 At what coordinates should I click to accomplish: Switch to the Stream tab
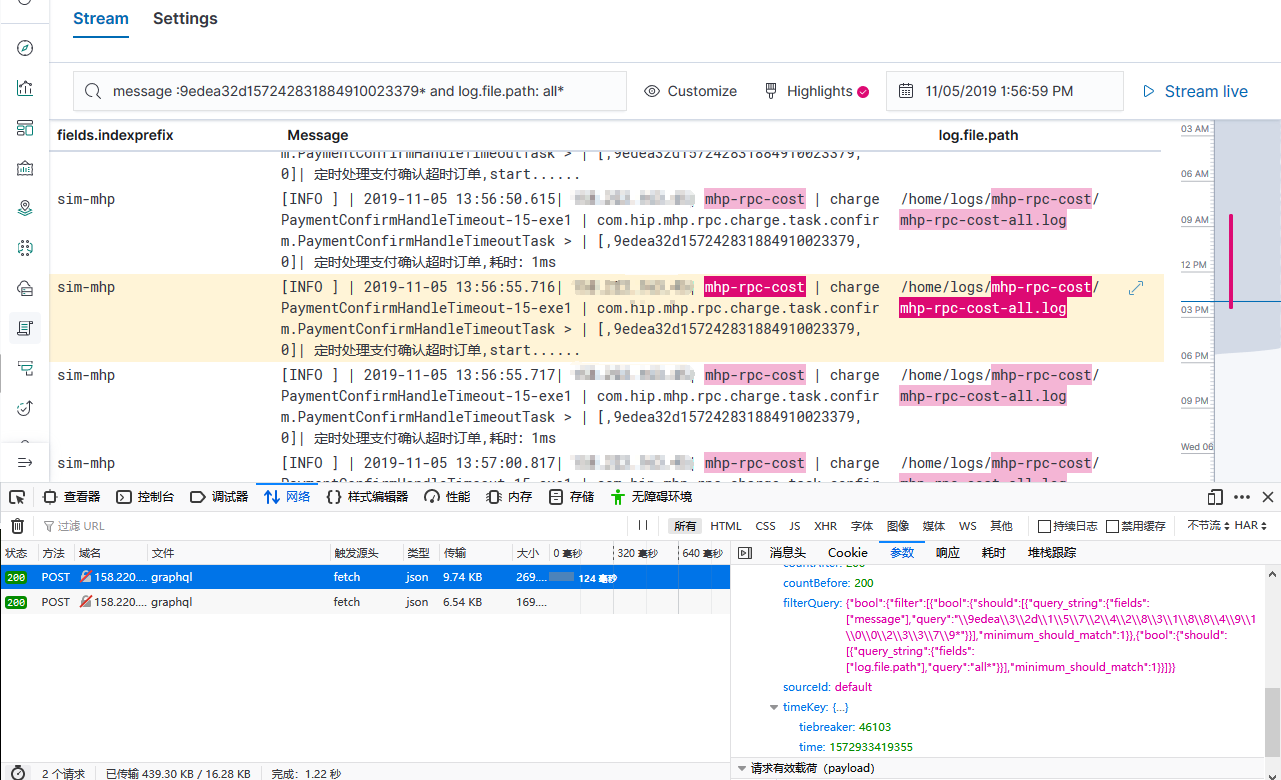coord(101,19)
